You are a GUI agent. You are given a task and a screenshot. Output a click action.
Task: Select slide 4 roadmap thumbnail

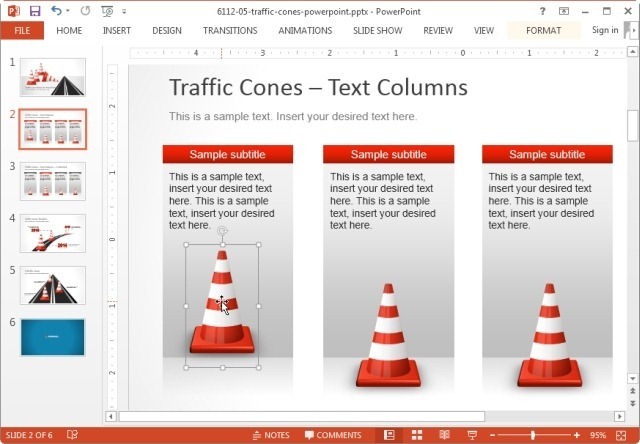[53, 233]
